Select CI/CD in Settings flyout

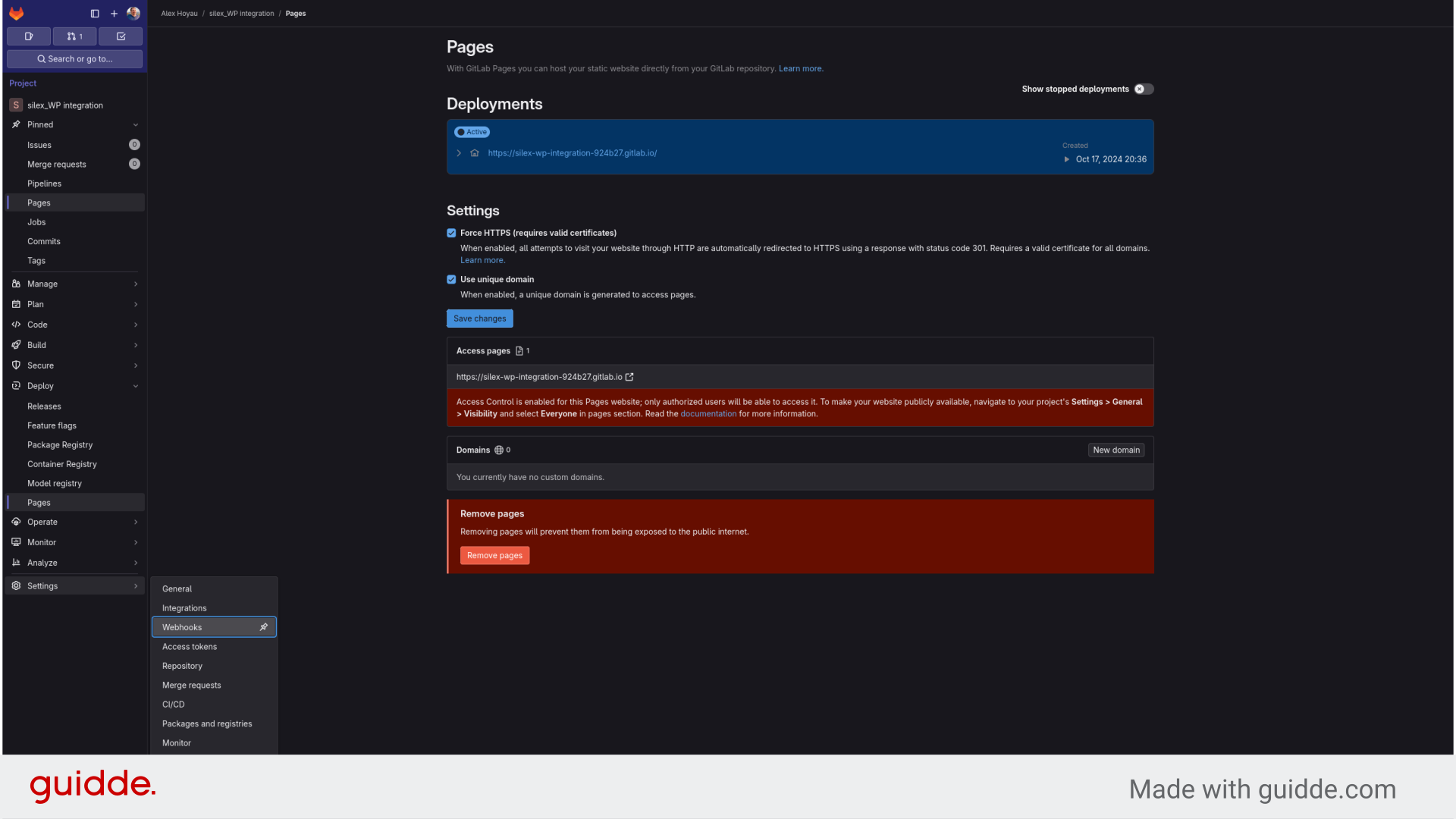(x=214, y=704)
